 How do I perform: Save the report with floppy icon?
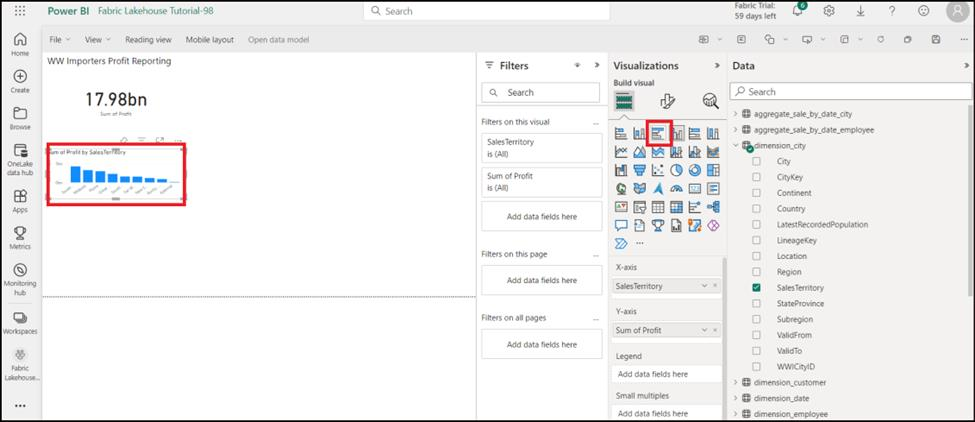(x=936, y=40)
